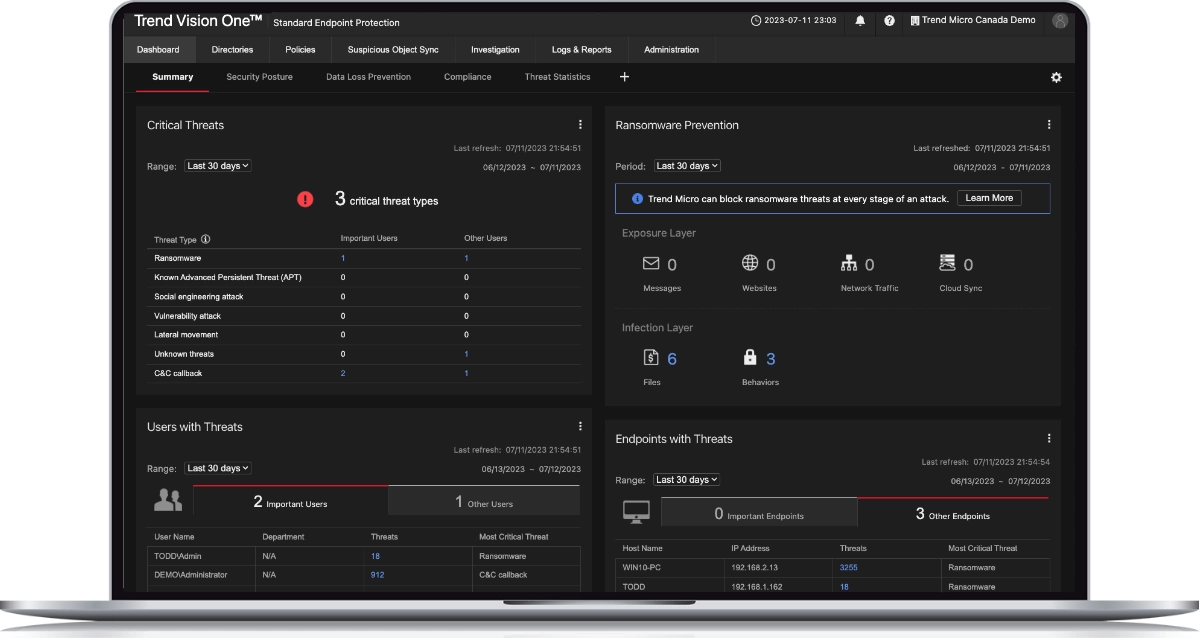Click the Learn More button

tap(989, 198)
